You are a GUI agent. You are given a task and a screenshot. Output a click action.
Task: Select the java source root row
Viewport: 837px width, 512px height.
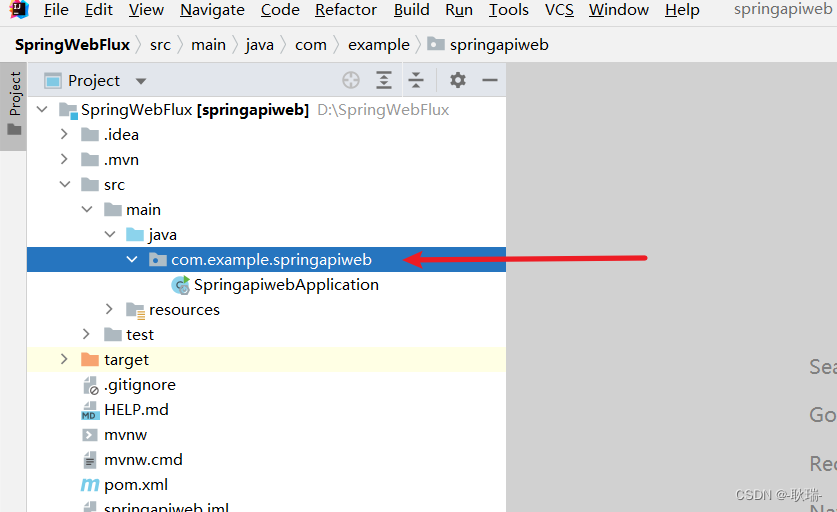pyautogui.click(x=266, y=234)
